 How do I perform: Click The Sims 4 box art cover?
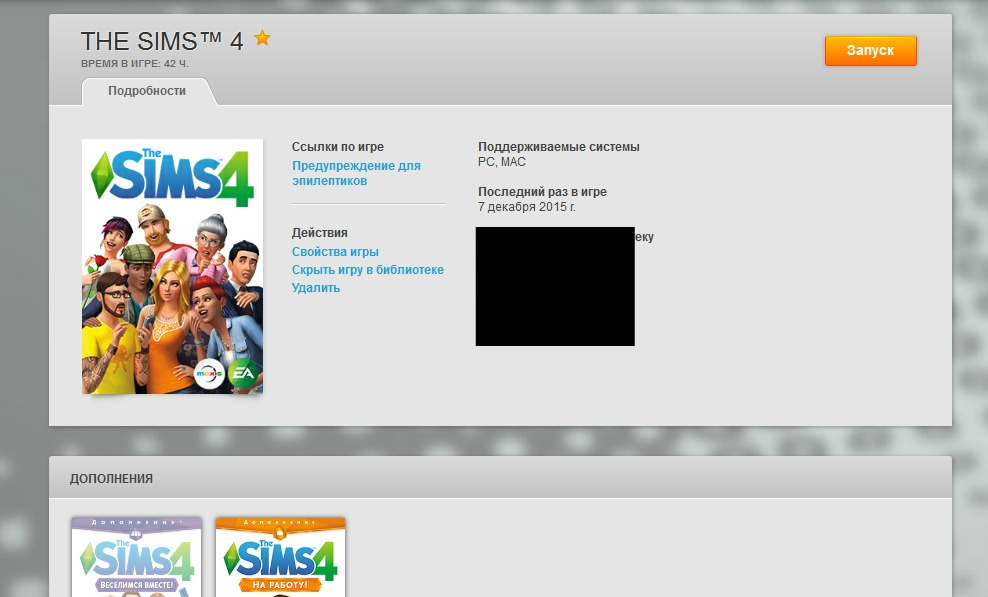(172, 267)
